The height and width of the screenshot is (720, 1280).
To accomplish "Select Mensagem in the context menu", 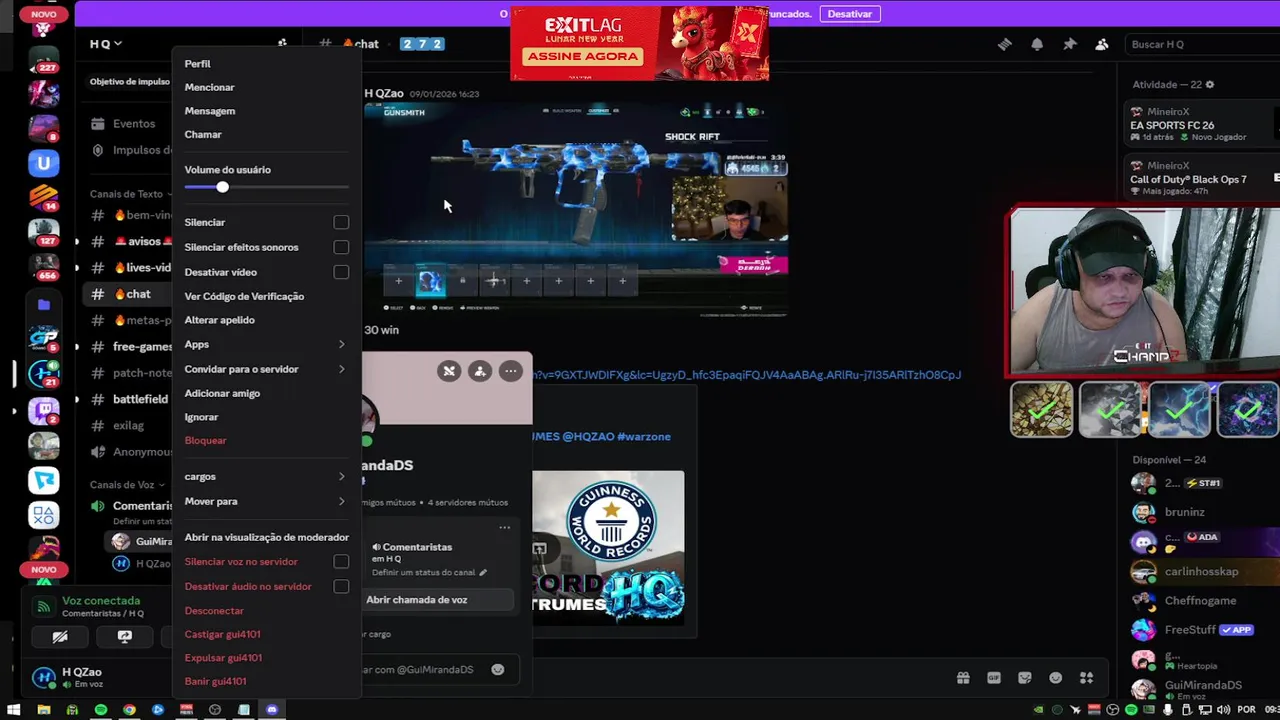I will [210, 111].
